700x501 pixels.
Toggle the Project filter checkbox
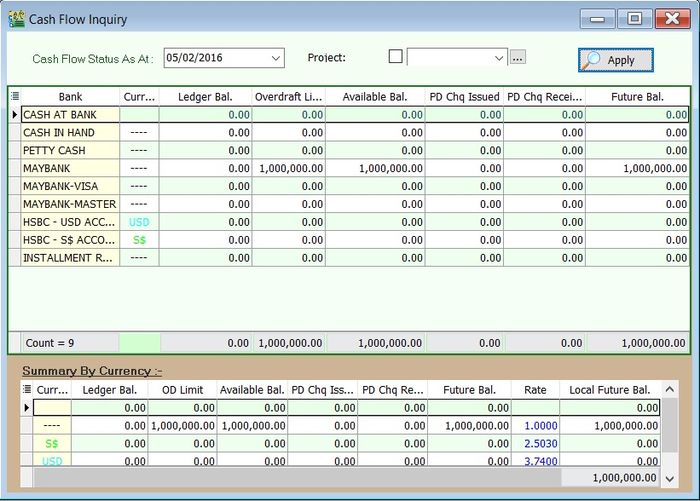pyautogui.click(x=395, y=57)
